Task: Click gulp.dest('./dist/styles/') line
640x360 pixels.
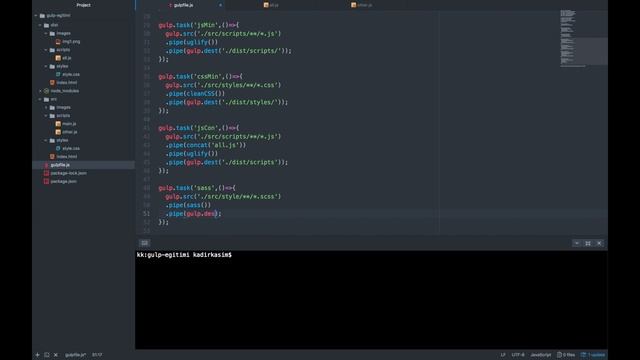Action: click(x=227, y=102)
